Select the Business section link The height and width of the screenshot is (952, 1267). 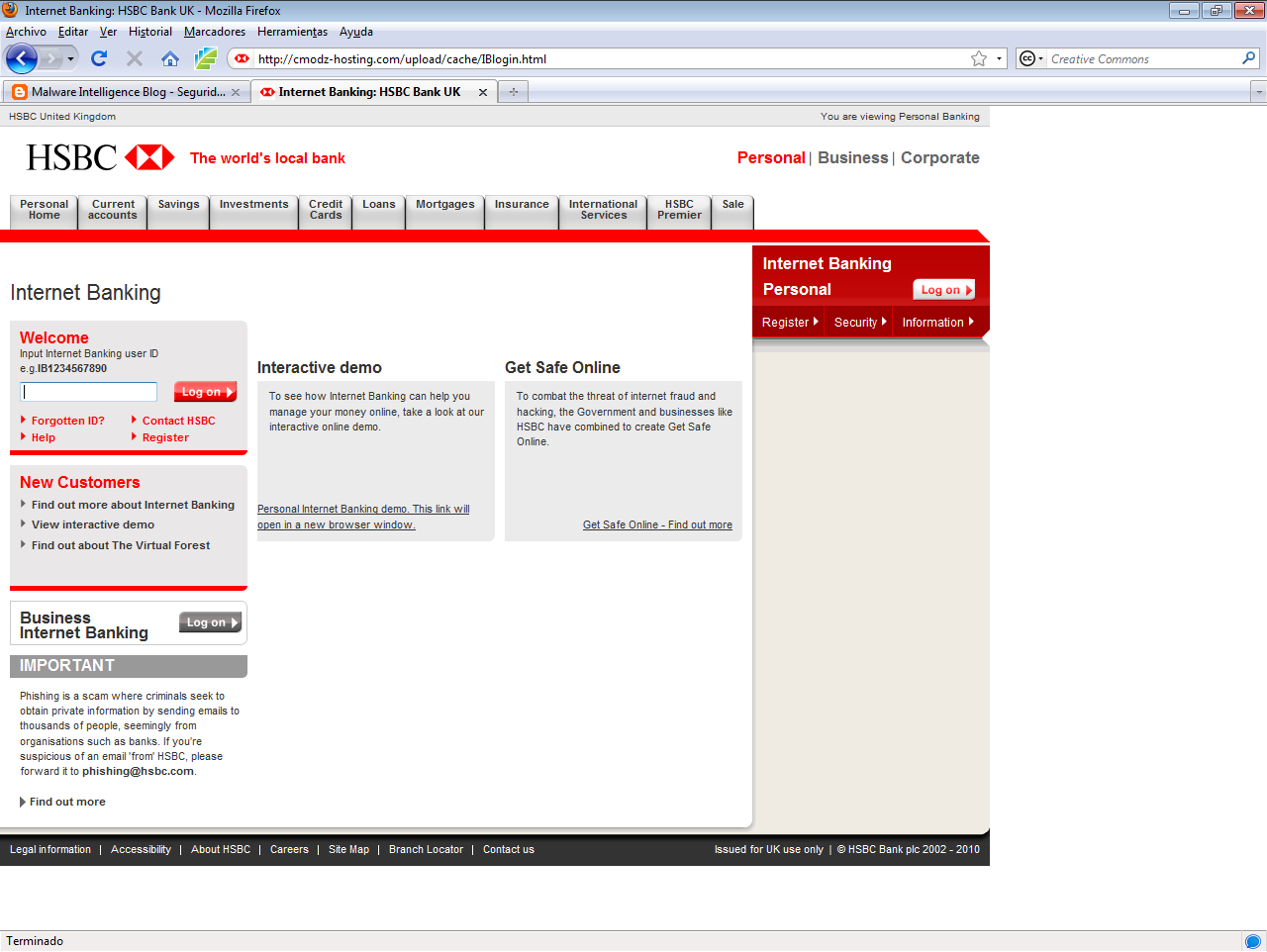tap(852, 157)
